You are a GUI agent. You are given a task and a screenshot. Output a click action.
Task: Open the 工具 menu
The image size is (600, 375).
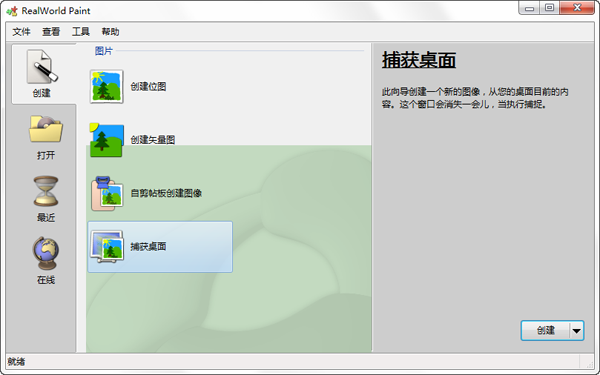coord(81,32)
